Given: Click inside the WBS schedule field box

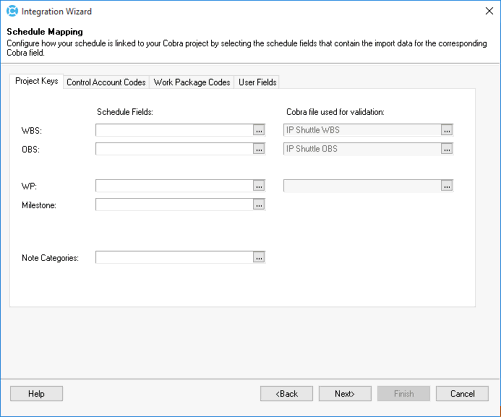Looking at the screenshot, I should point(174,130).
